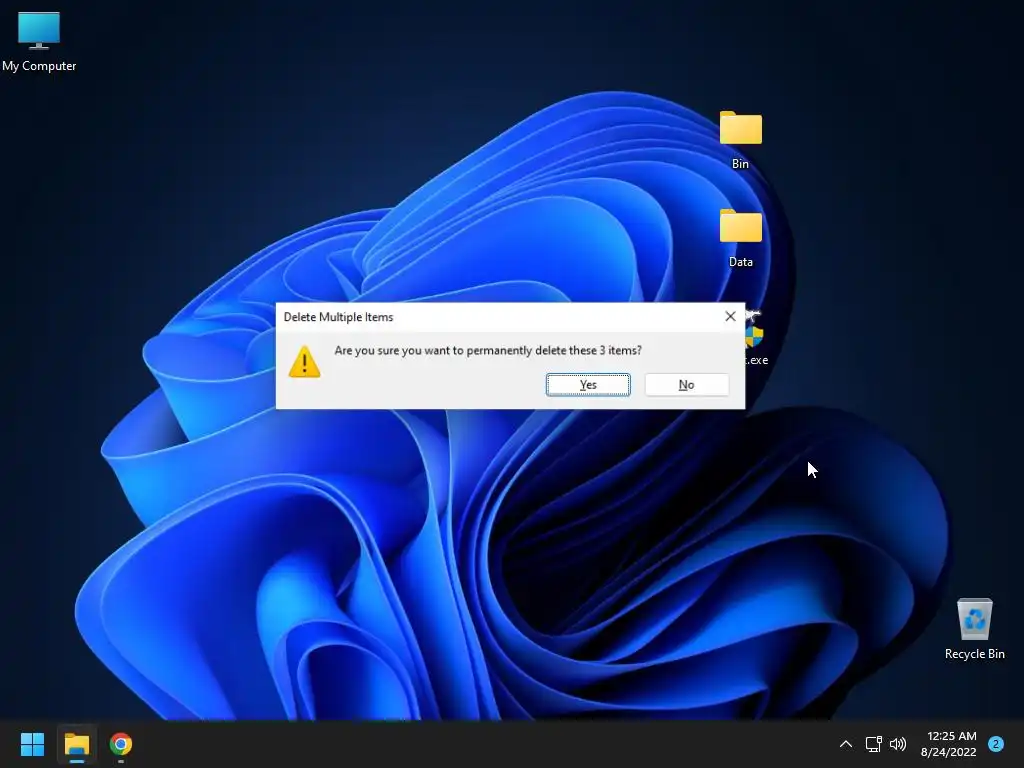Viewport: 1024px width, 768px height.
Task: Open the Windows Start menu
Action: coord(32,744)
